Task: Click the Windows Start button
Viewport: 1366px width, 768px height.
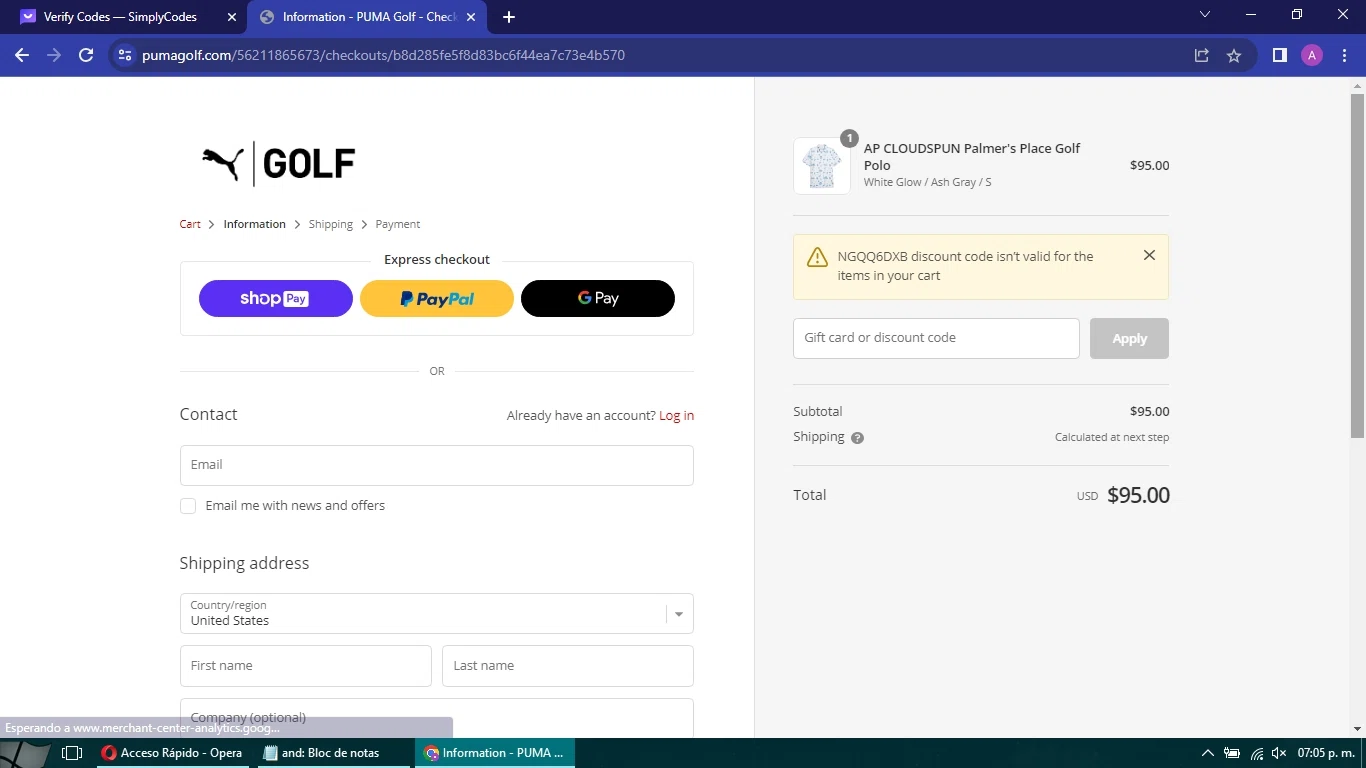Action: tap(24, 753)
